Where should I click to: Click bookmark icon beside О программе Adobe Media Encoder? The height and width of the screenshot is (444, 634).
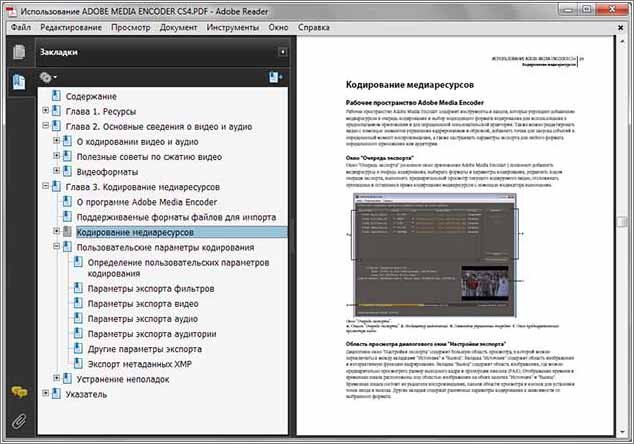click(67, 201)
